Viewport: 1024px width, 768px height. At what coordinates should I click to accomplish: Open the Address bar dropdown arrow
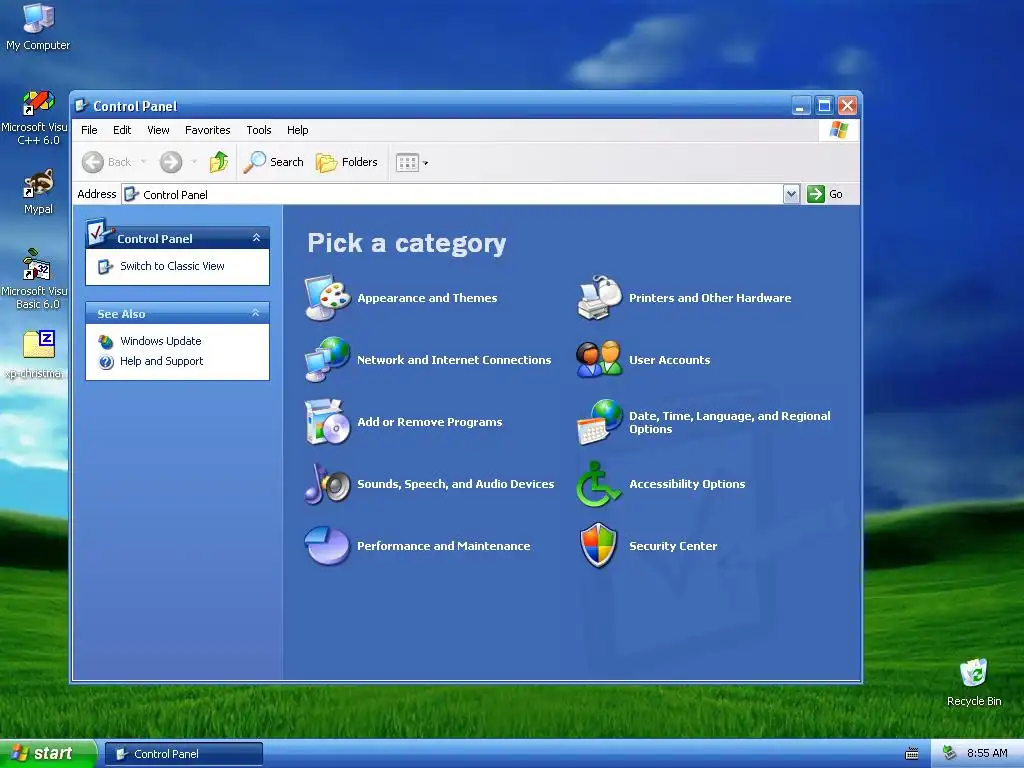click(791, 194)
